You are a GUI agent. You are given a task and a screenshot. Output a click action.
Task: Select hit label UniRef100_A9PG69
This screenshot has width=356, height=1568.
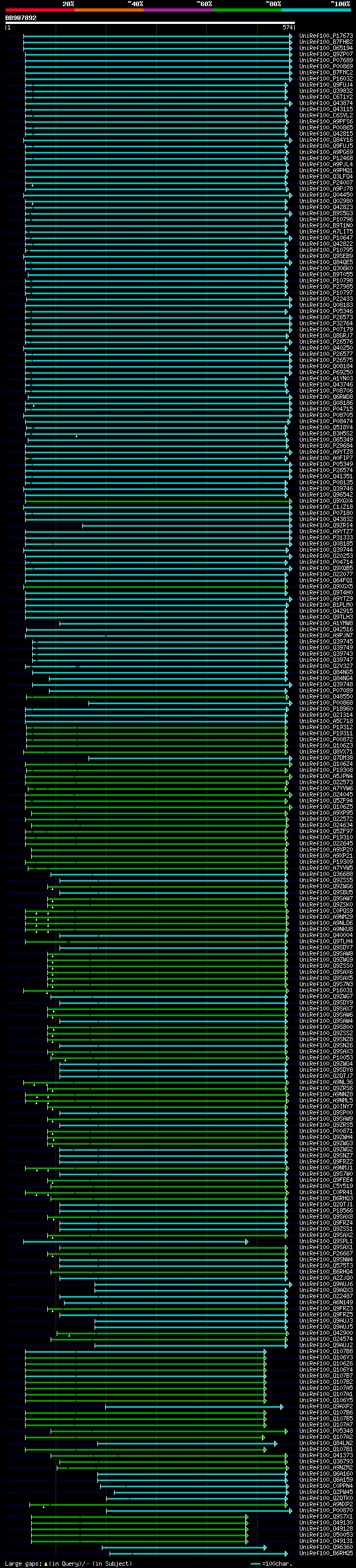coord(326,152)
